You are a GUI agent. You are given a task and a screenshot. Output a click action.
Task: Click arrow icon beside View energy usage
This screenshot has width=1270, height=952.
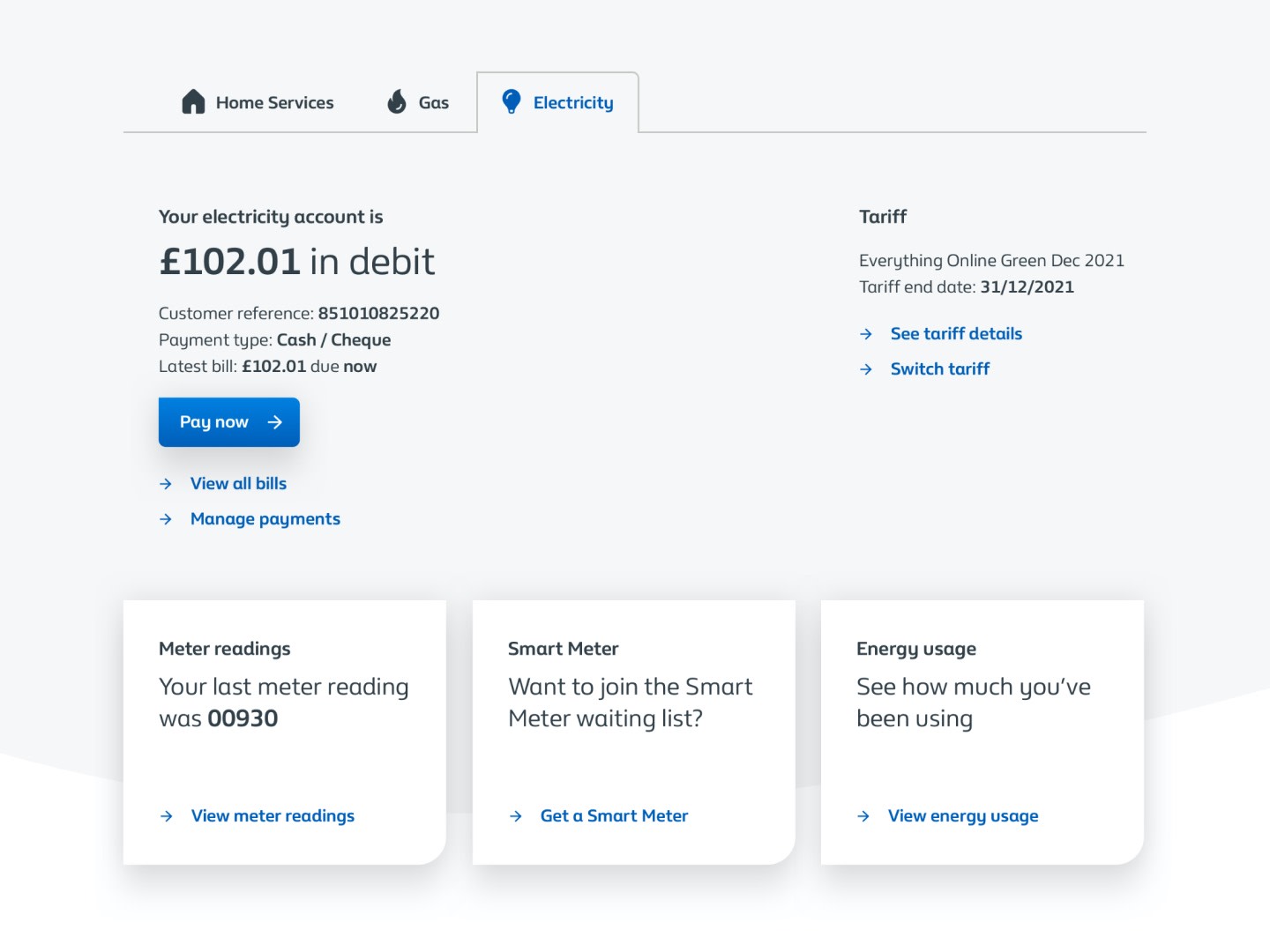pos(863,816)
